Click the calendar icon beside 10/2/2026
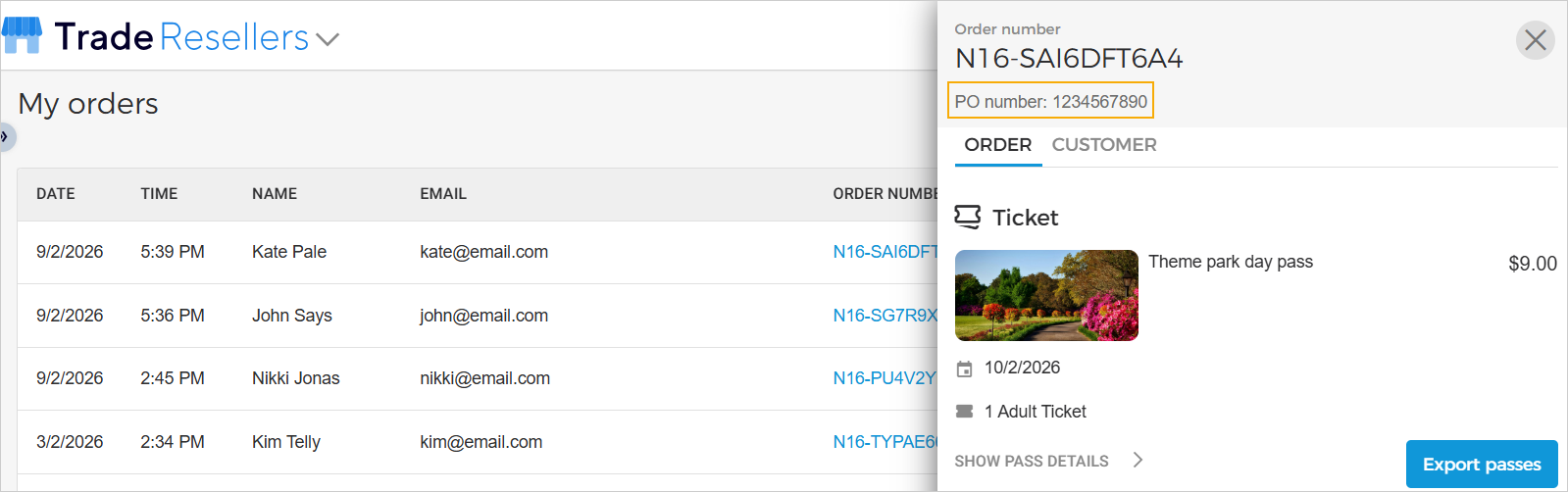1568x492 pixels. [965, 369]
